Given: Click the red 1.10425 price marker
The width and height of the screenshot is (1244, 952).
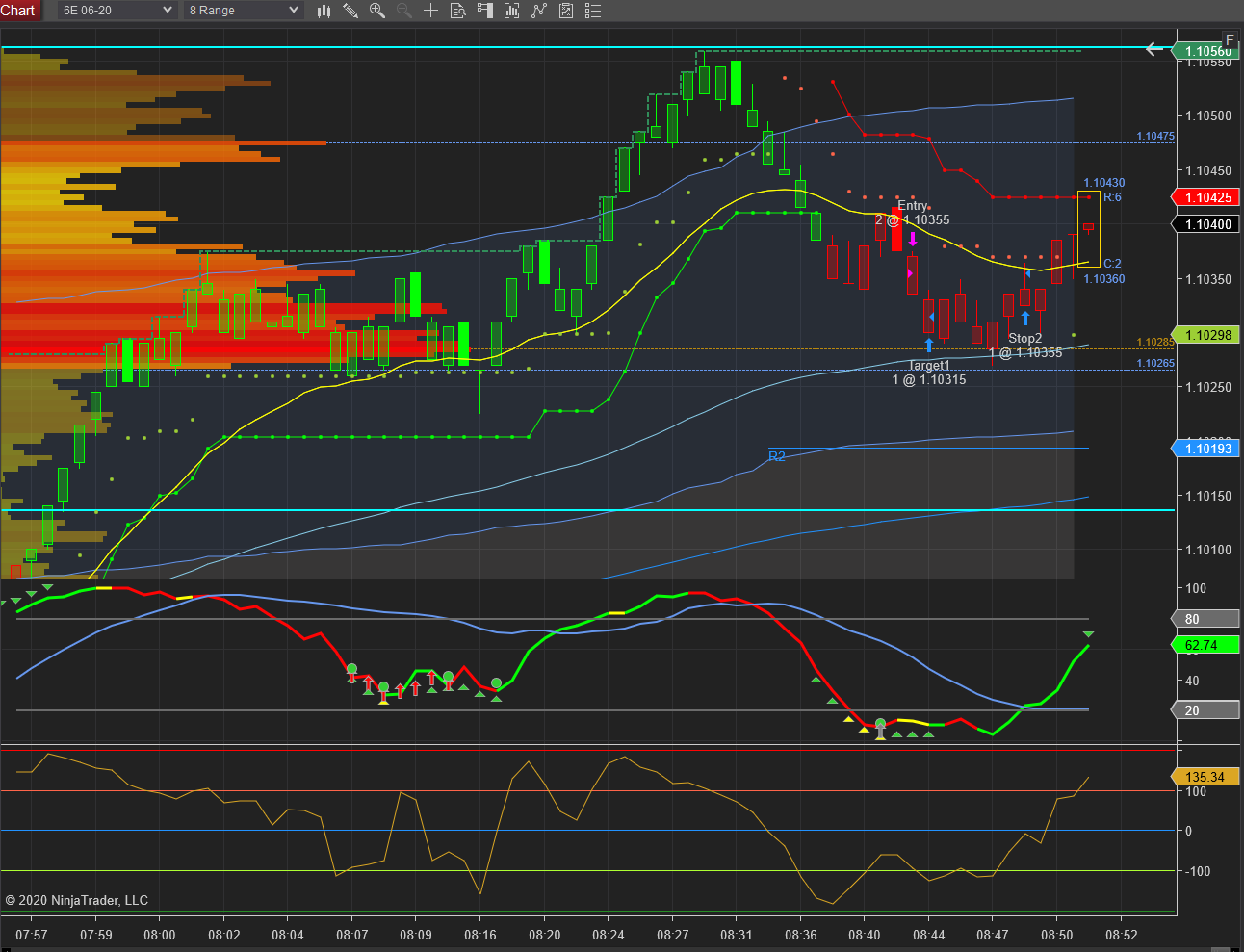Looking at the screenshot, I should point(1205,197).
